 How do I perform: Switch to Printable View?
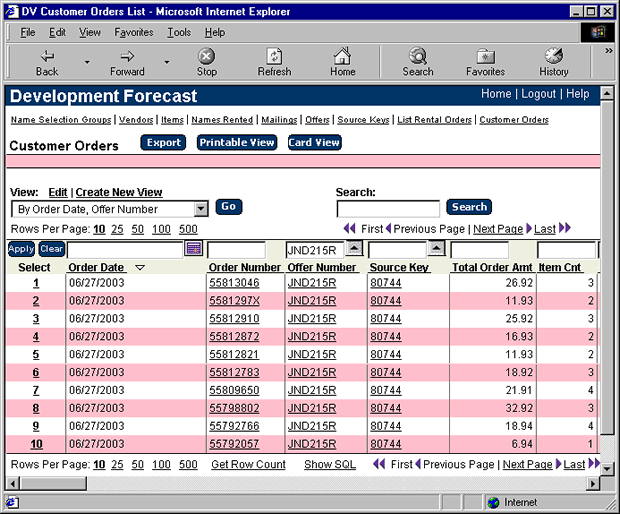click(x=237, y=143)
